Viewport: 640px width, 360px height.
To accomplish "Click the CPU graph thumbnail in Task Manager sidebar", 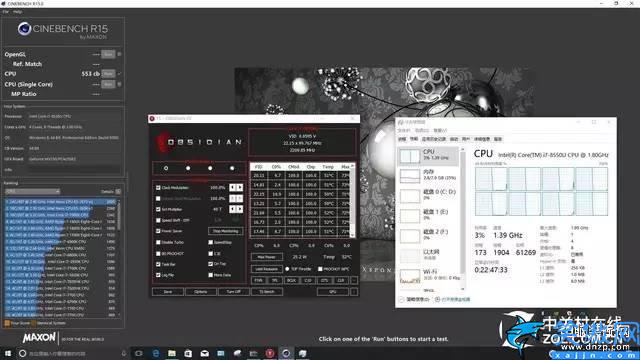I will 409,156.
